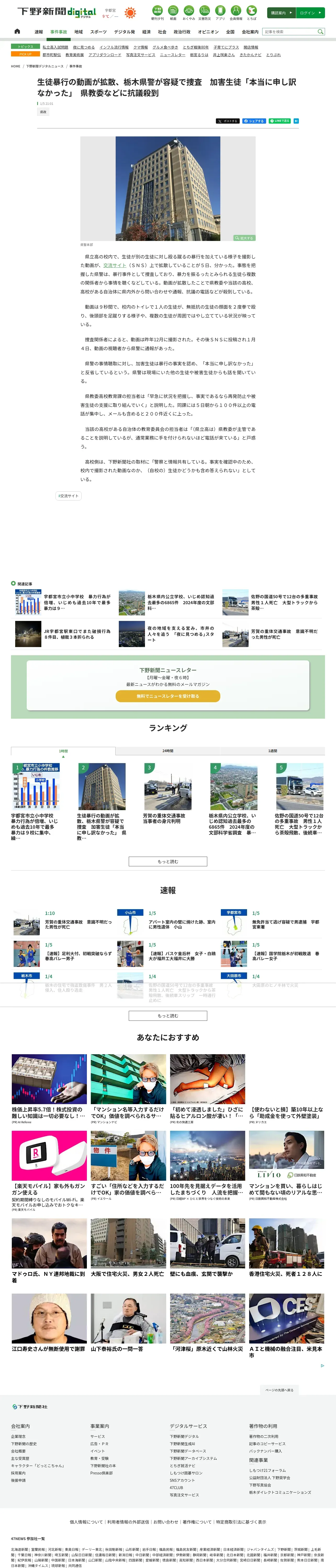Open the デジタル発 menu item

(x=124, y=32)
